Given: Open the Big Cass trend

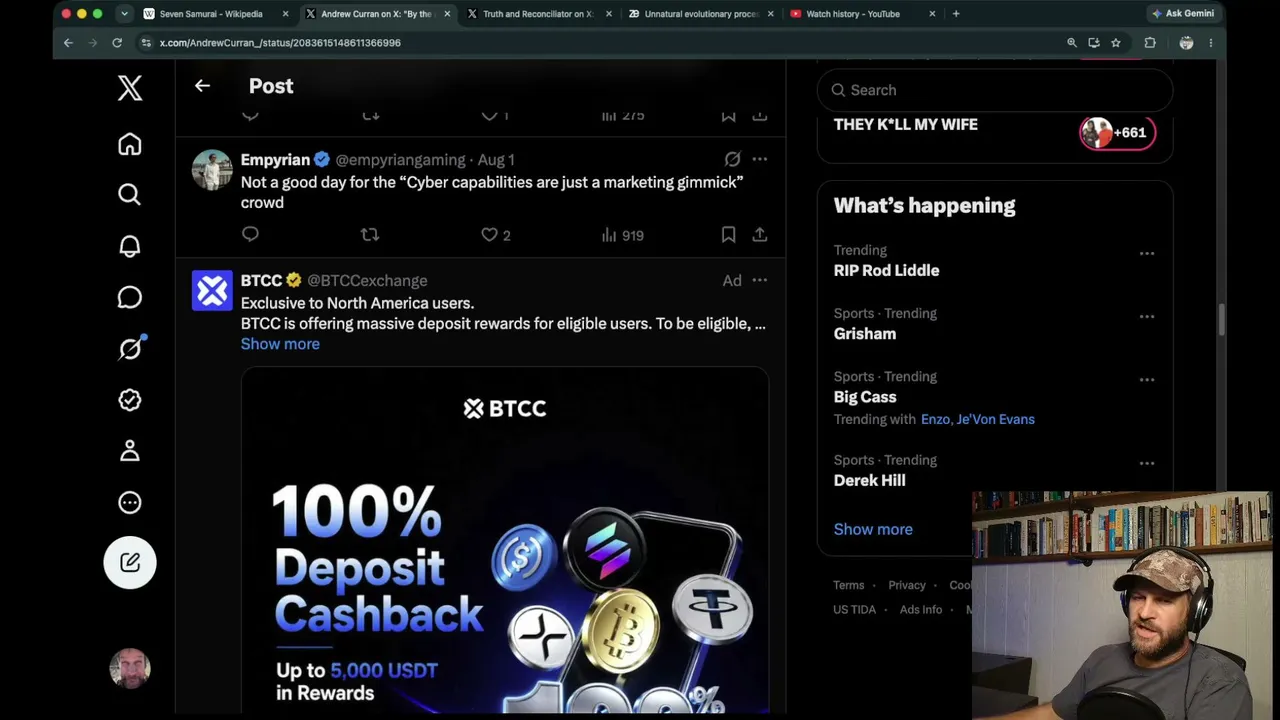Looking at the screenshot, I should (x=865, y=397).
